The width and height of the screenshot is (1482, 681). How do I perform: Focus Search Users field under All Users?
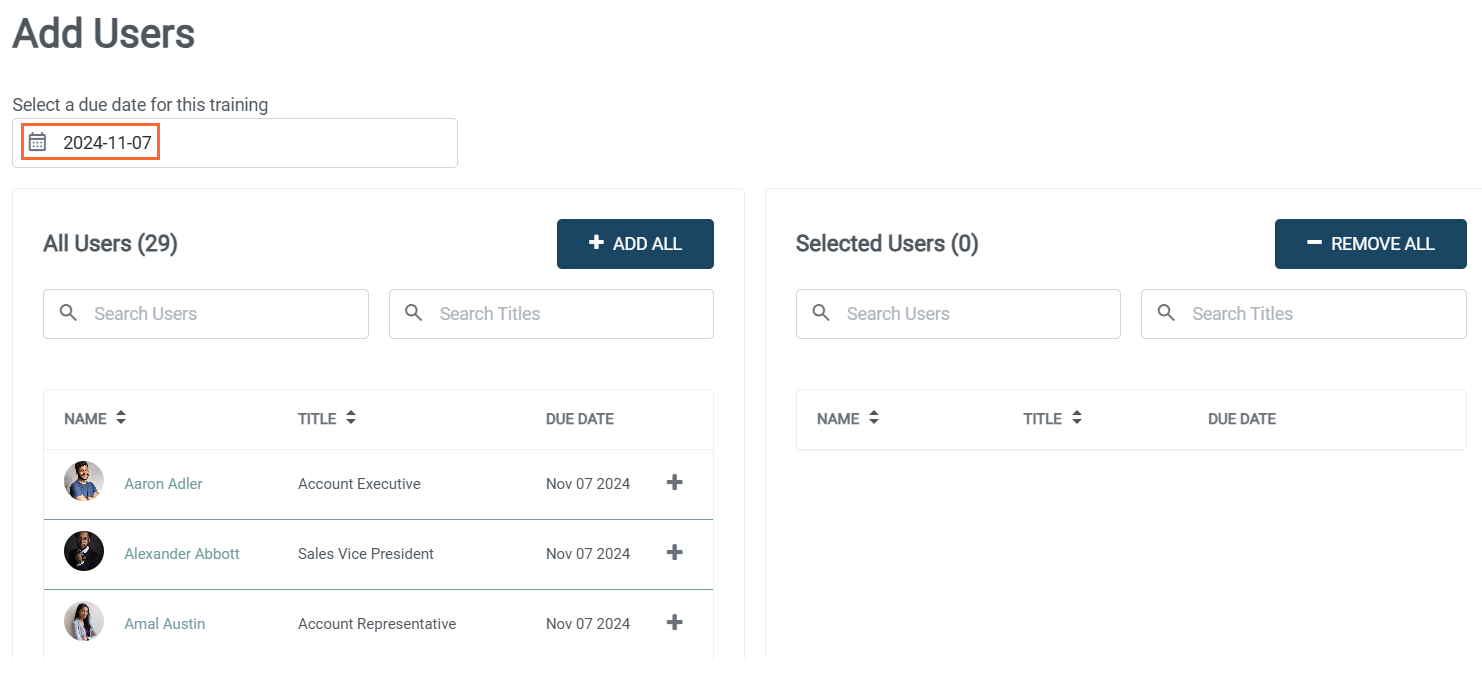(220, 314)
